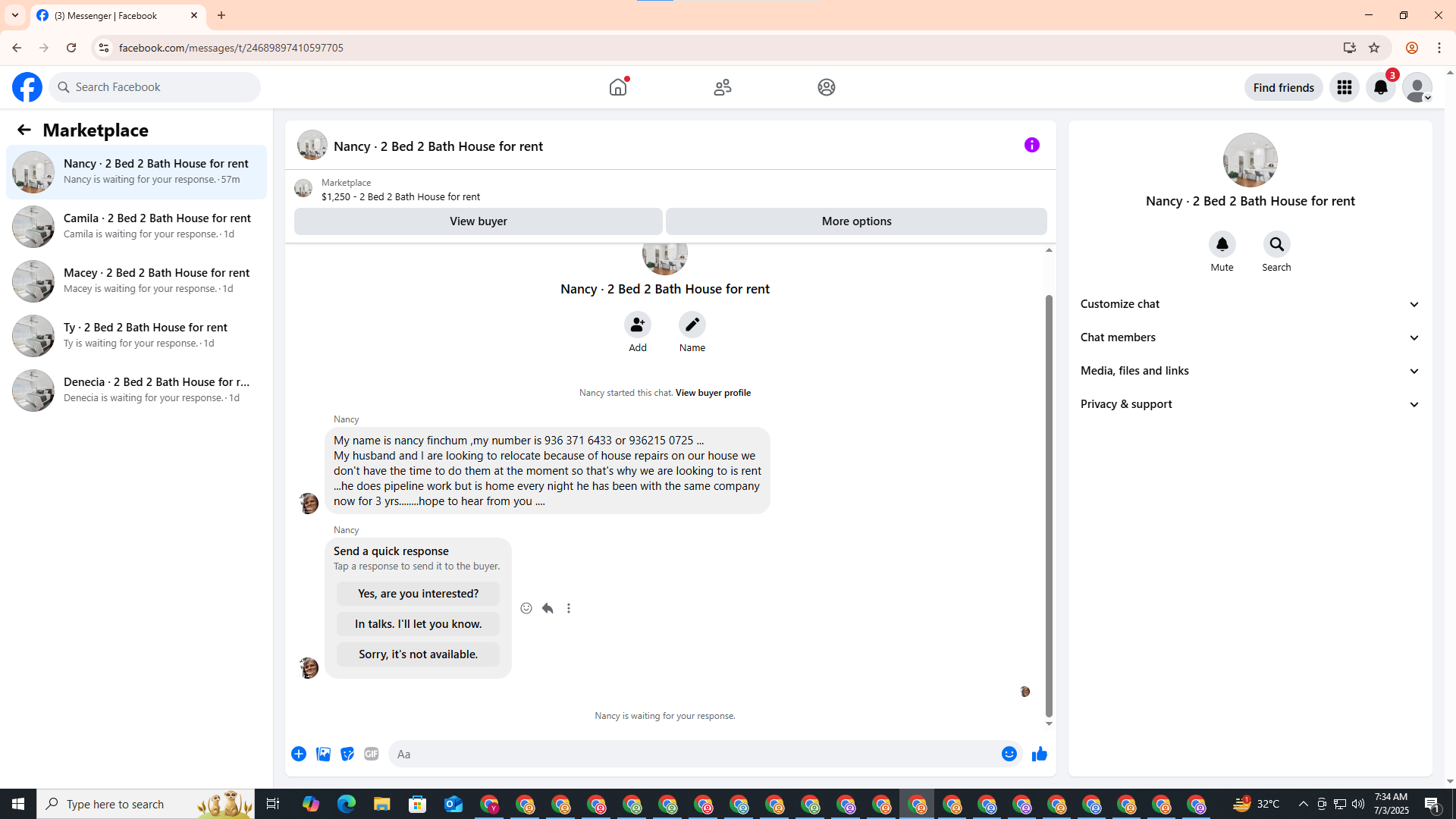Expand the Customize chat section
The image size is (1456, 819).
1250,304
